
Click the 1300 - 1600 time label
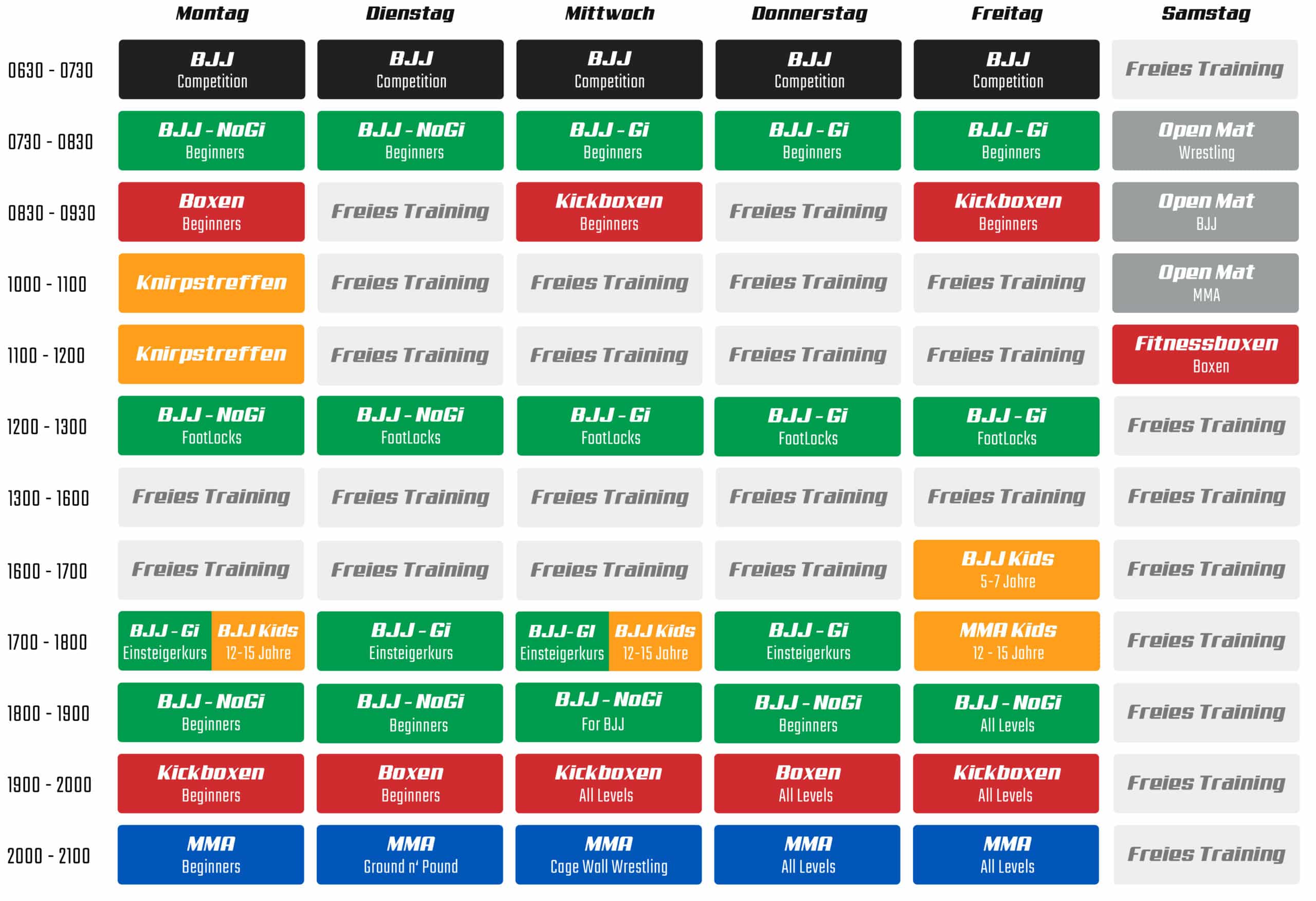point(49,499)
